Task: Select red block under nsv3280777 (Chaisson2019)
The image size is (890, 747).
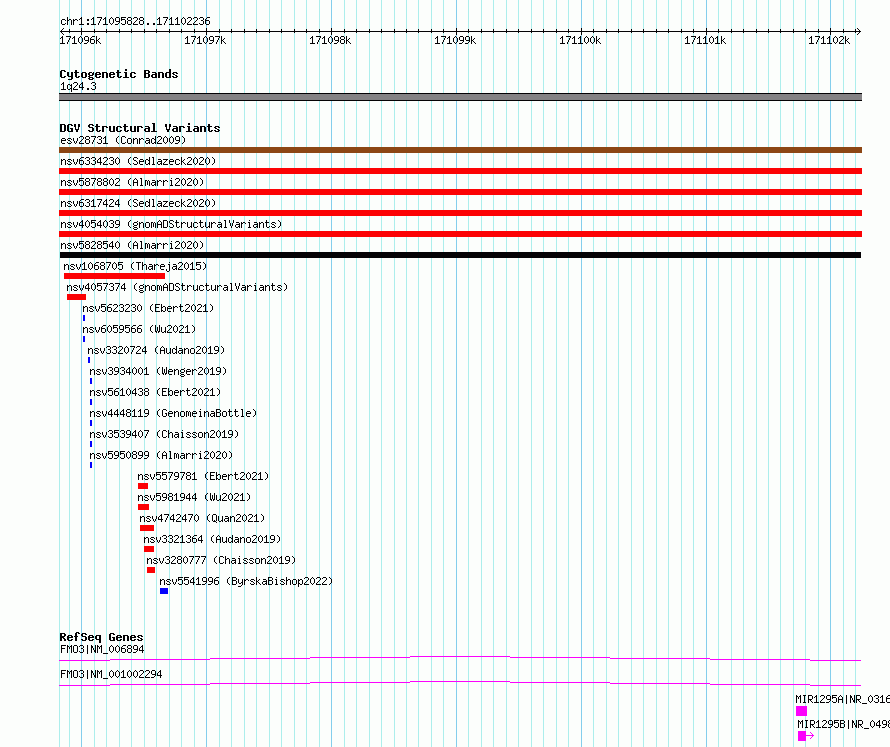Action: tap(151, 570)
